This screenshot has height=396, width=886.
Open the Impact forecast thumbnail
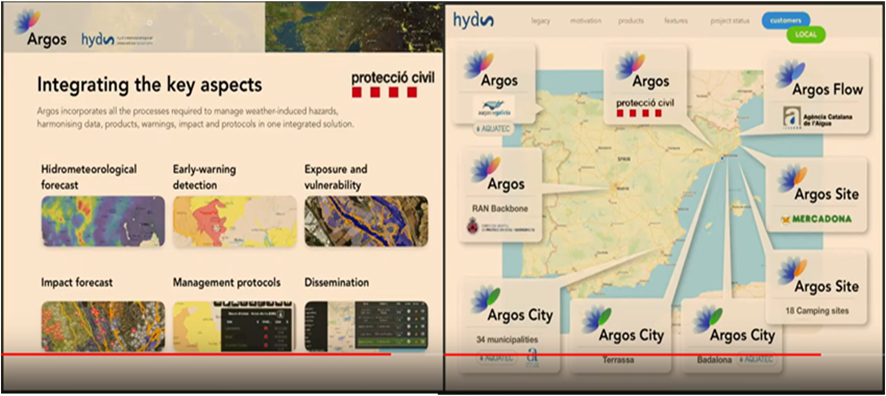click(x=103, y=327)
